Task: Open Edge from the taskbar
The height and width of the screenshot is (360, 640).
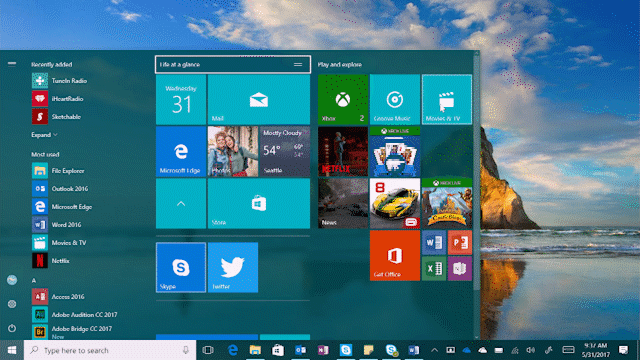Action: [233, 350]
